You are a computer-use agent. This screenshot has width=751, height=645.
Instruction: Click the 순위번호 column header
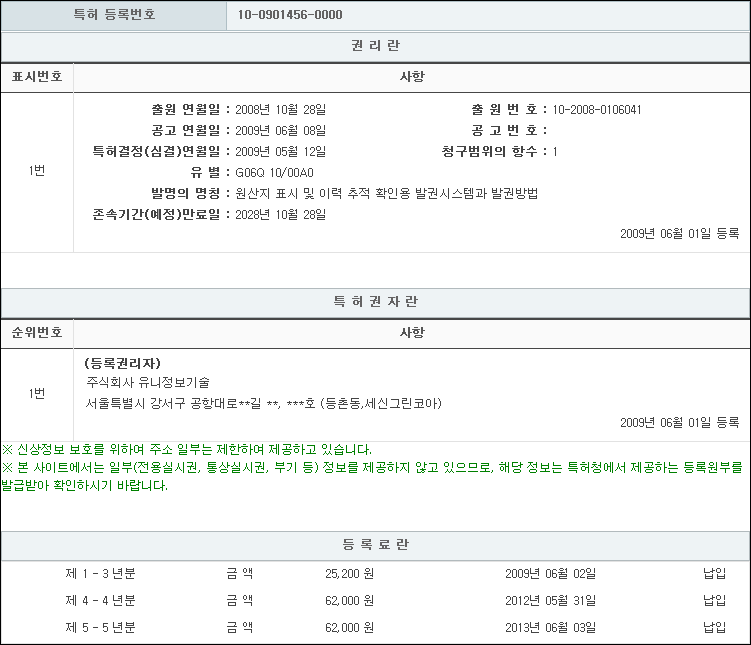coord(37,332)
